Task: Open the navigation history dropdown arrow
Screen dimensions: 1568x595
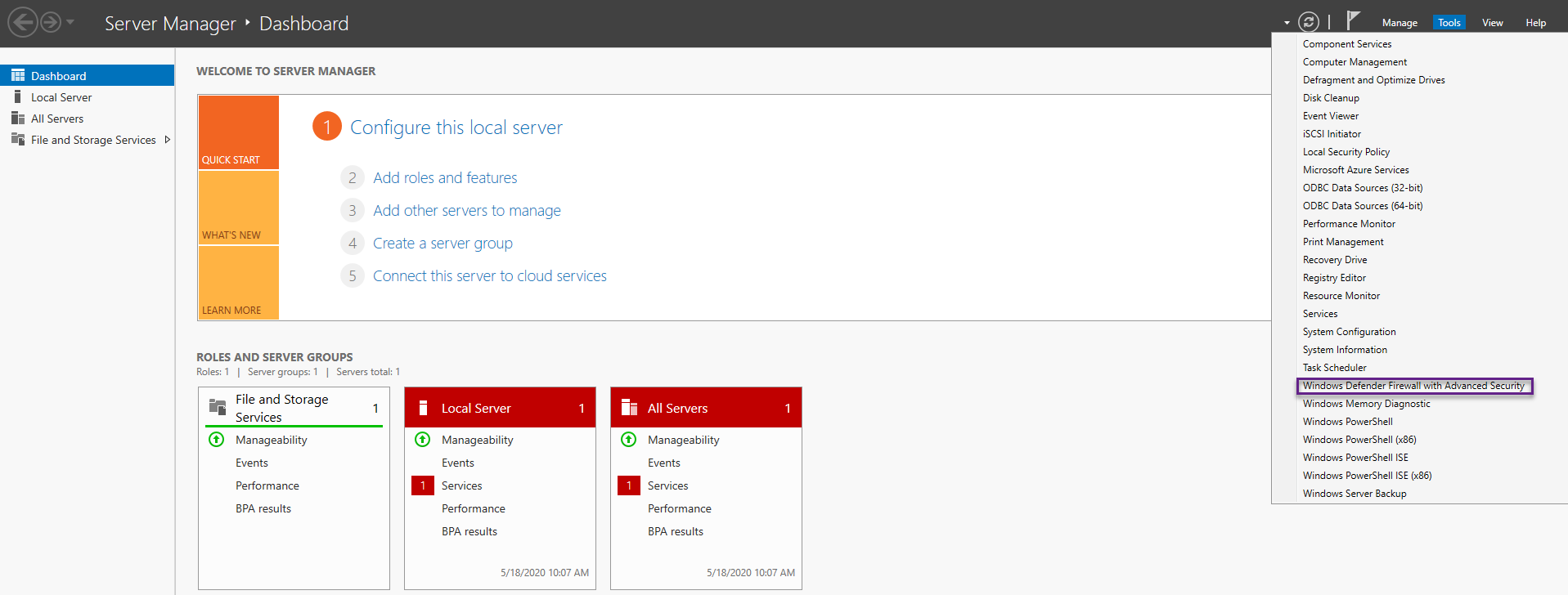Action: (70, 22)
